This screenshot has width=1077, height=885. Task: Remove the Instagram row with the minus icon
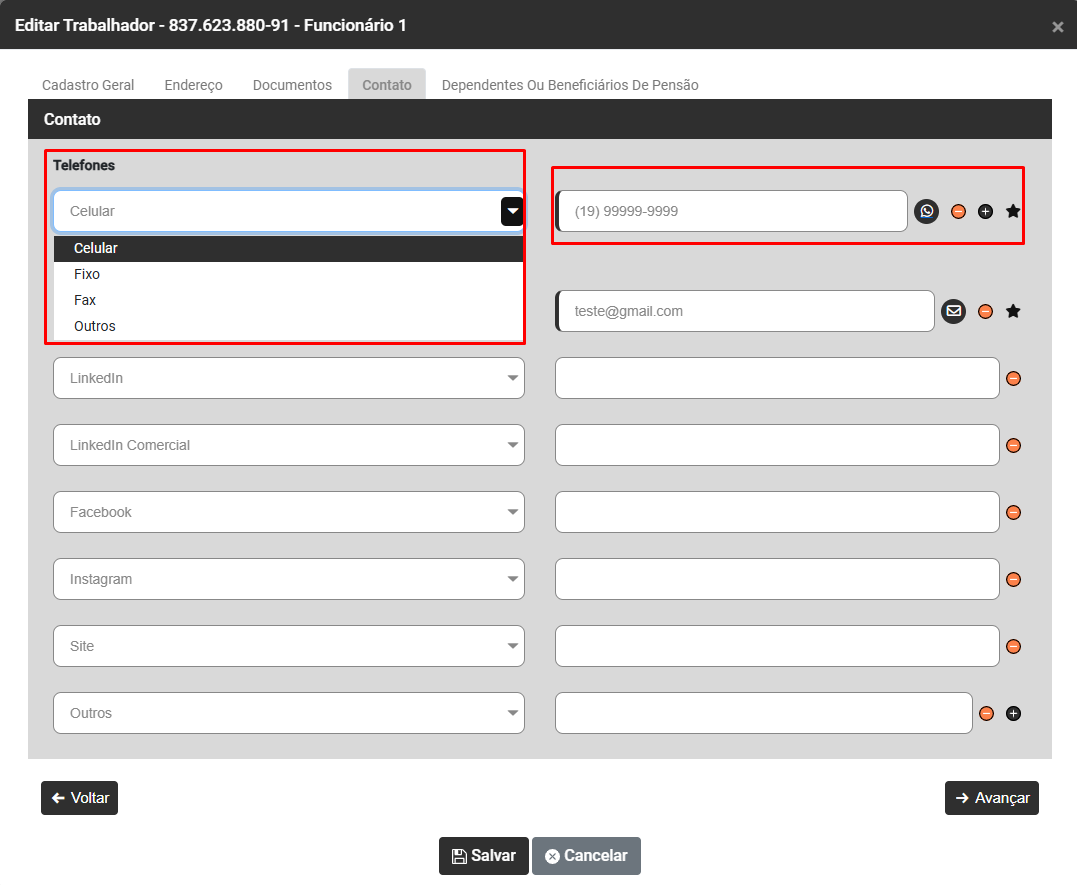pyautogui.click(x=1013, y=579)
